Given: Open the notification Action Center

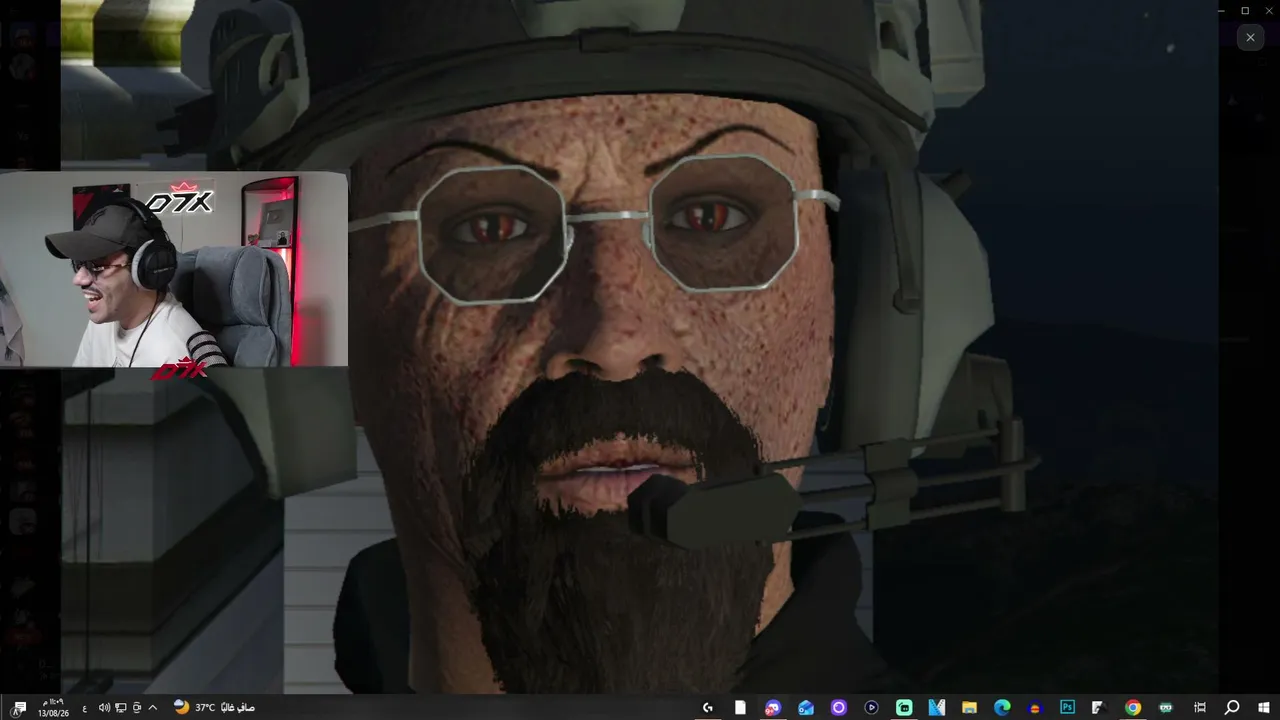Looking at the screenshot, I should point(18,707).
